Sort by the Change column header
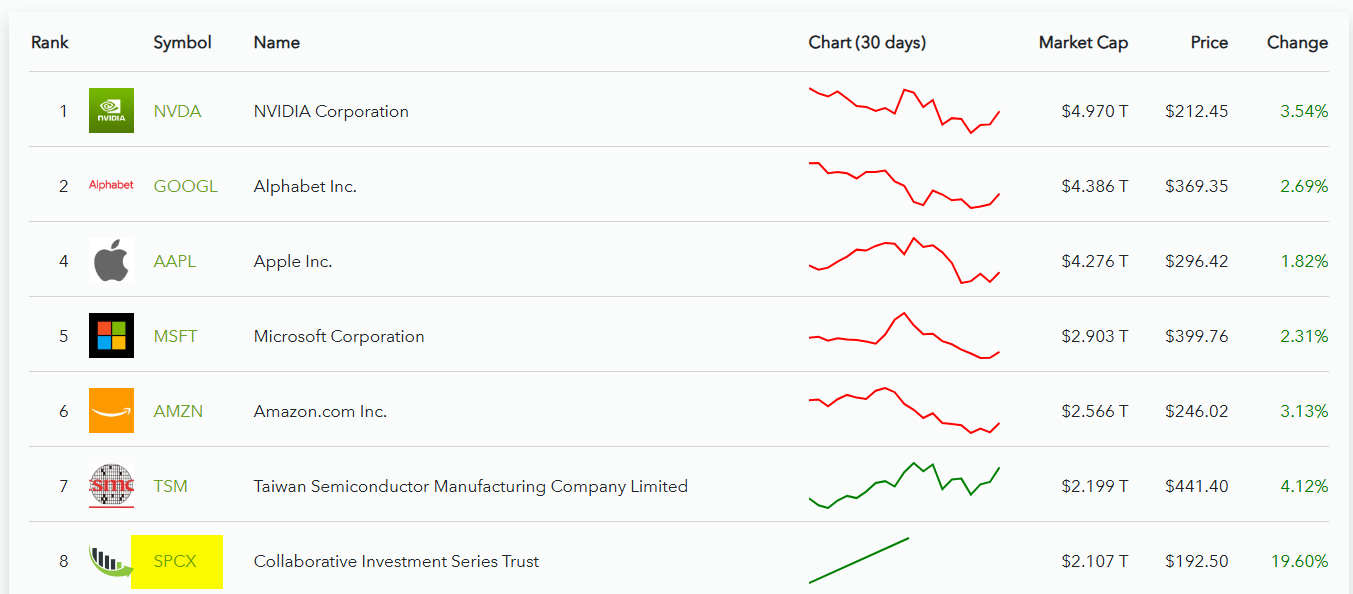The width and height of the screenshot is (1353, 594). click(1297, 42)
